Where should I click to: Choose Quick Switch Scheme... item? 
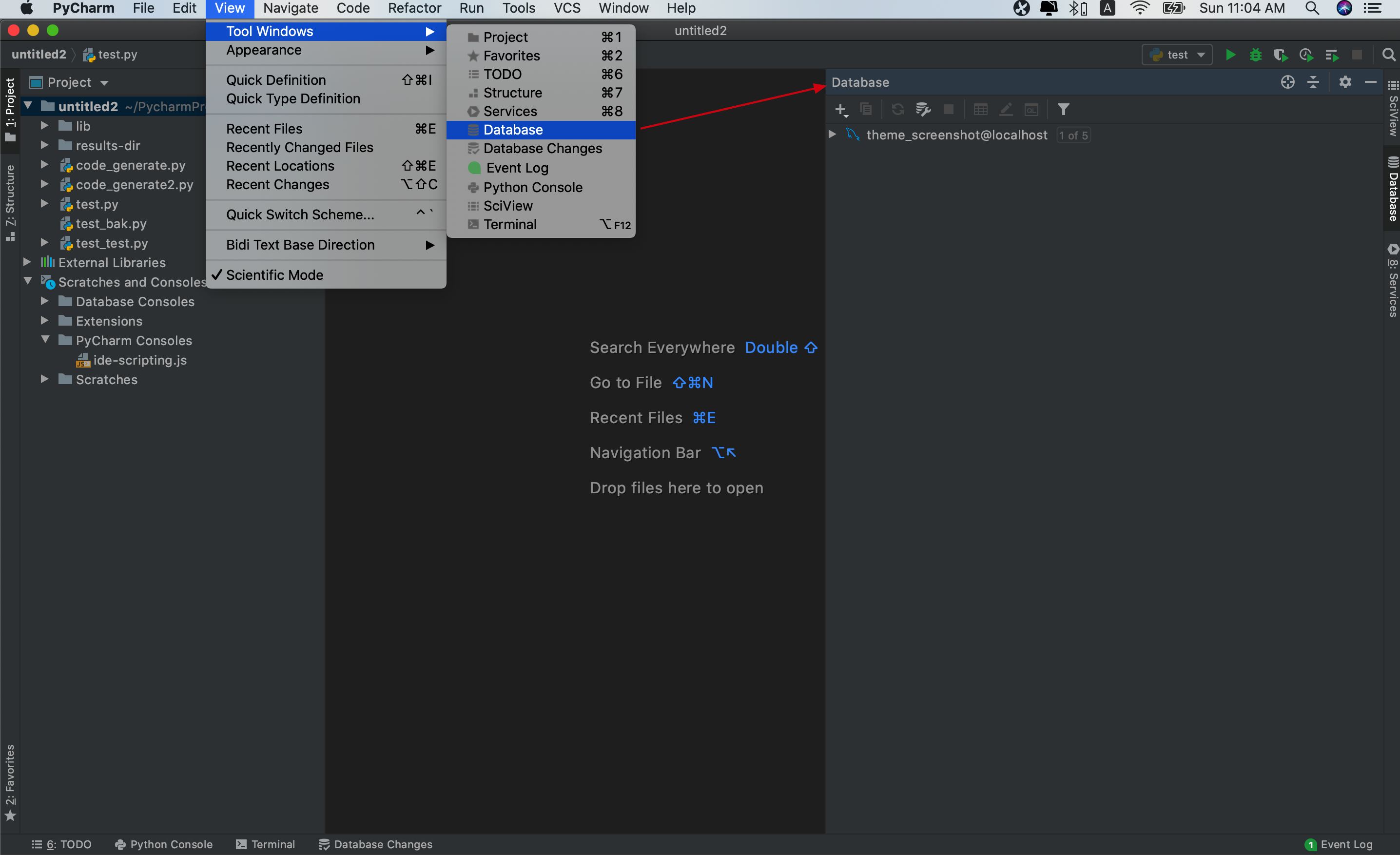pos(326,215)
